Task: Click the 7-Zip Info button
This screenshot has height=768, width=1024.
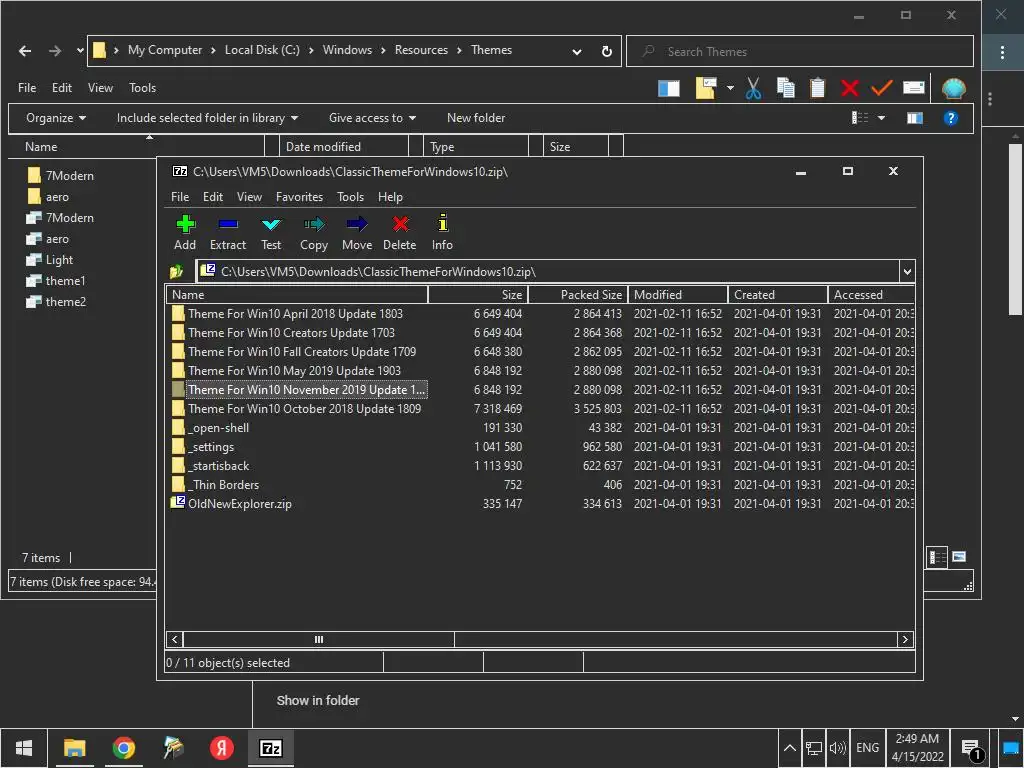Action: [442, 233]
